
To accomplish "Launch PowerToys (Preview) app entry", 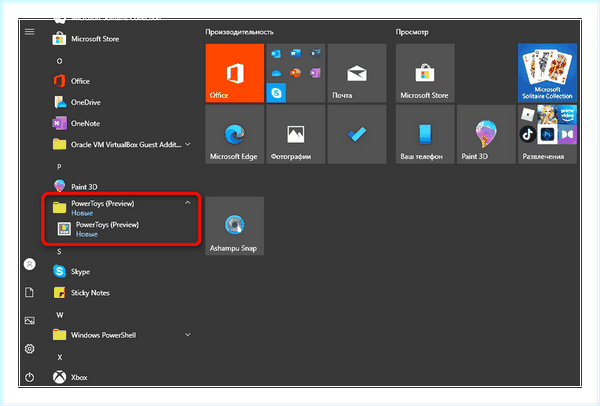I will tap(122, 228).
